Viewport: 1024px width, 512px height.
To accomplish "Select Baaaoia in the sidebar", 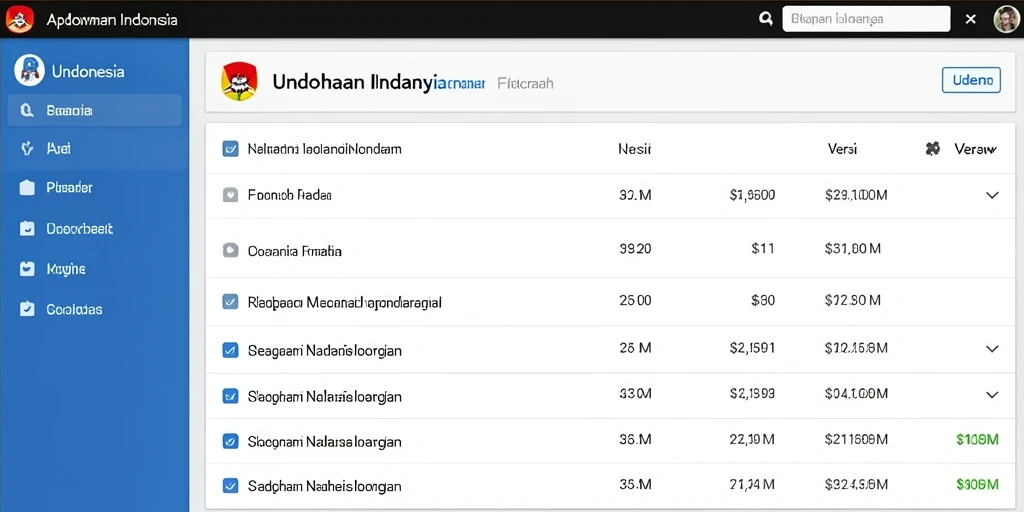I will click(x=95, y=110).
